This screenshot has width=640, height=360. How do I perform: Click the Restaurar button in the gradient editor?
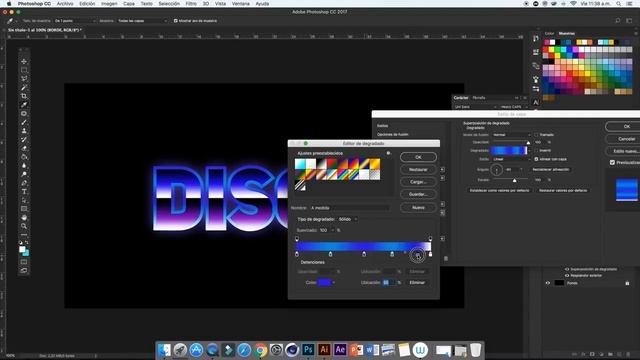coord(418,169)
